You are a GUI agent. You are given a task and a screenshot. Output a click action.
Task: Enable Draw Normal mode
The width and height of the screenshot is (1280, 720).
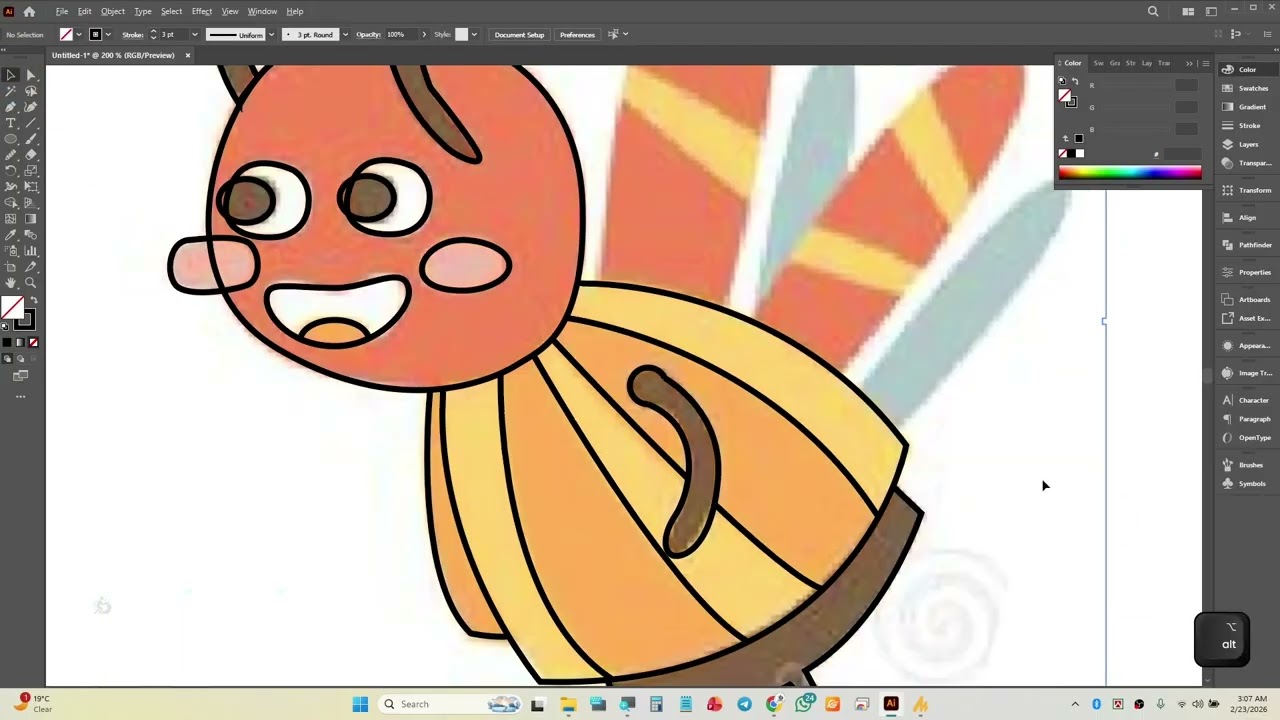pyautogui.click(x=7, y=358)
